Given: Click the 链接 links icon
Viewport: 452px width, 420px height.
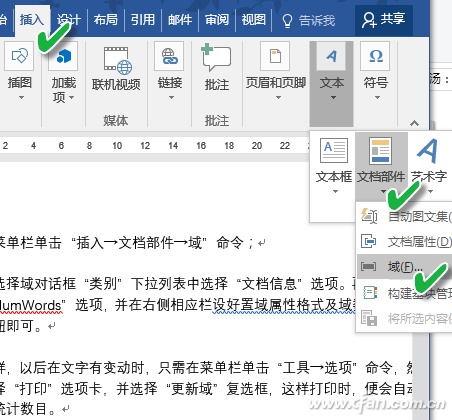Looking at the screenshot, I should coord(169,56).
